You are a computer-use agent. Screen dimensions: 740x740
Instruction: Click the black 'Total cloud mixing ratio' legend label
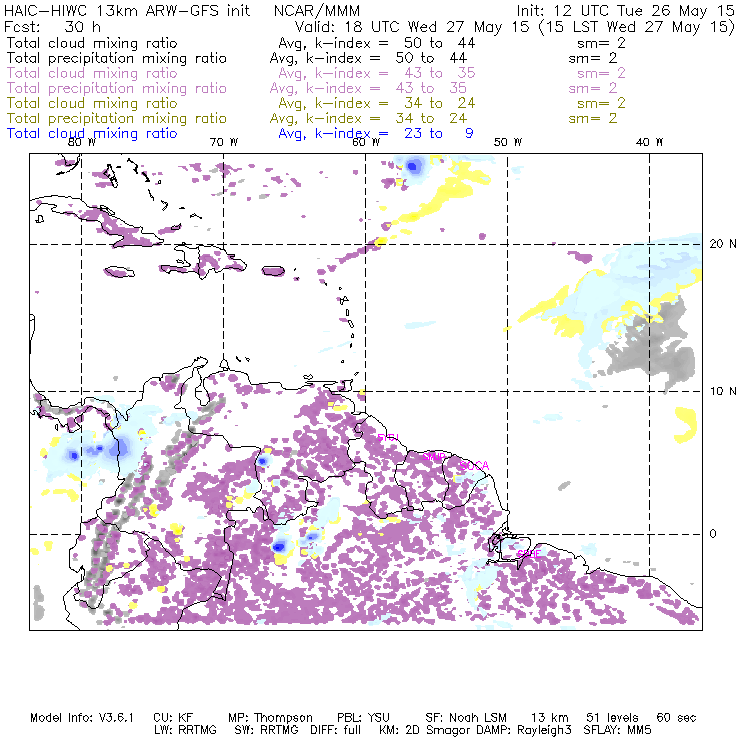pos(92,43)
